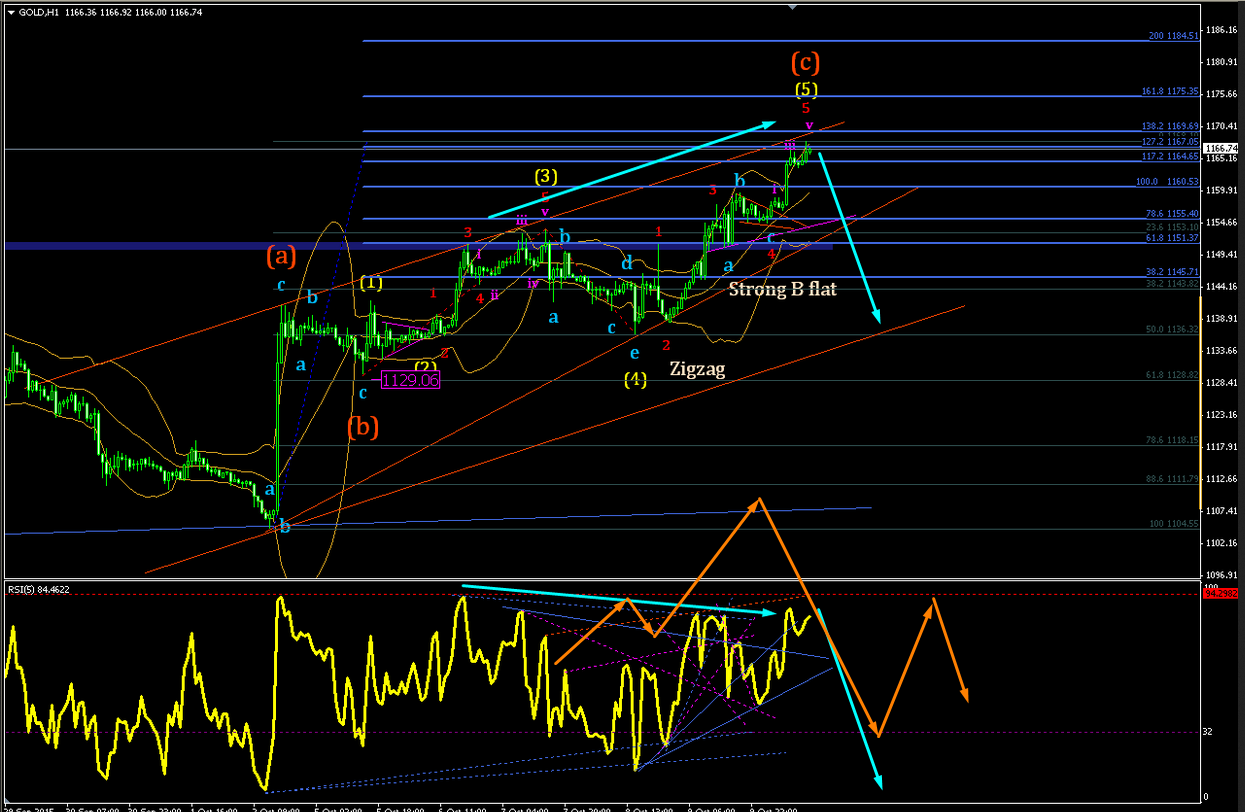Click price scale value 1138.91

[x=1223, y=319]
